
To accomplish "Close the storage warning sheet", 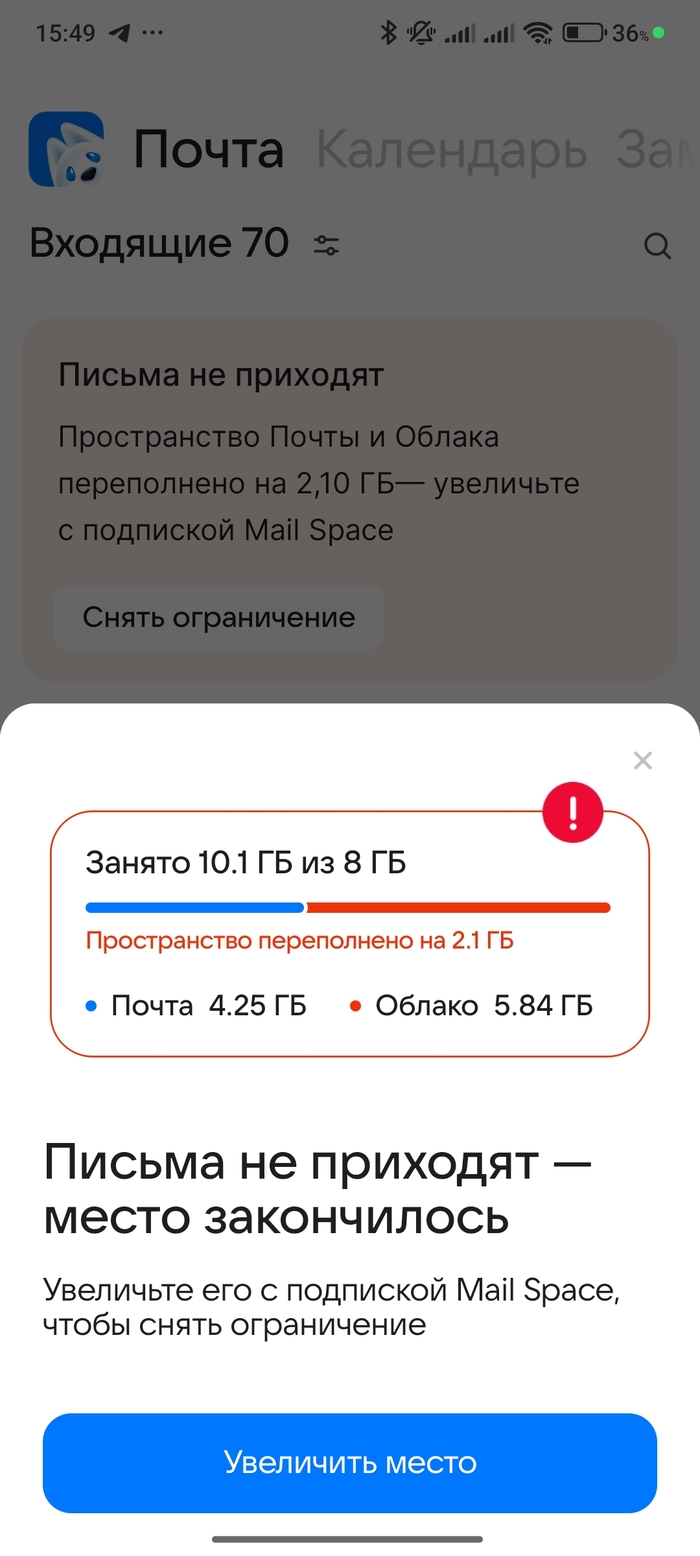I will (x=642, y=761).
